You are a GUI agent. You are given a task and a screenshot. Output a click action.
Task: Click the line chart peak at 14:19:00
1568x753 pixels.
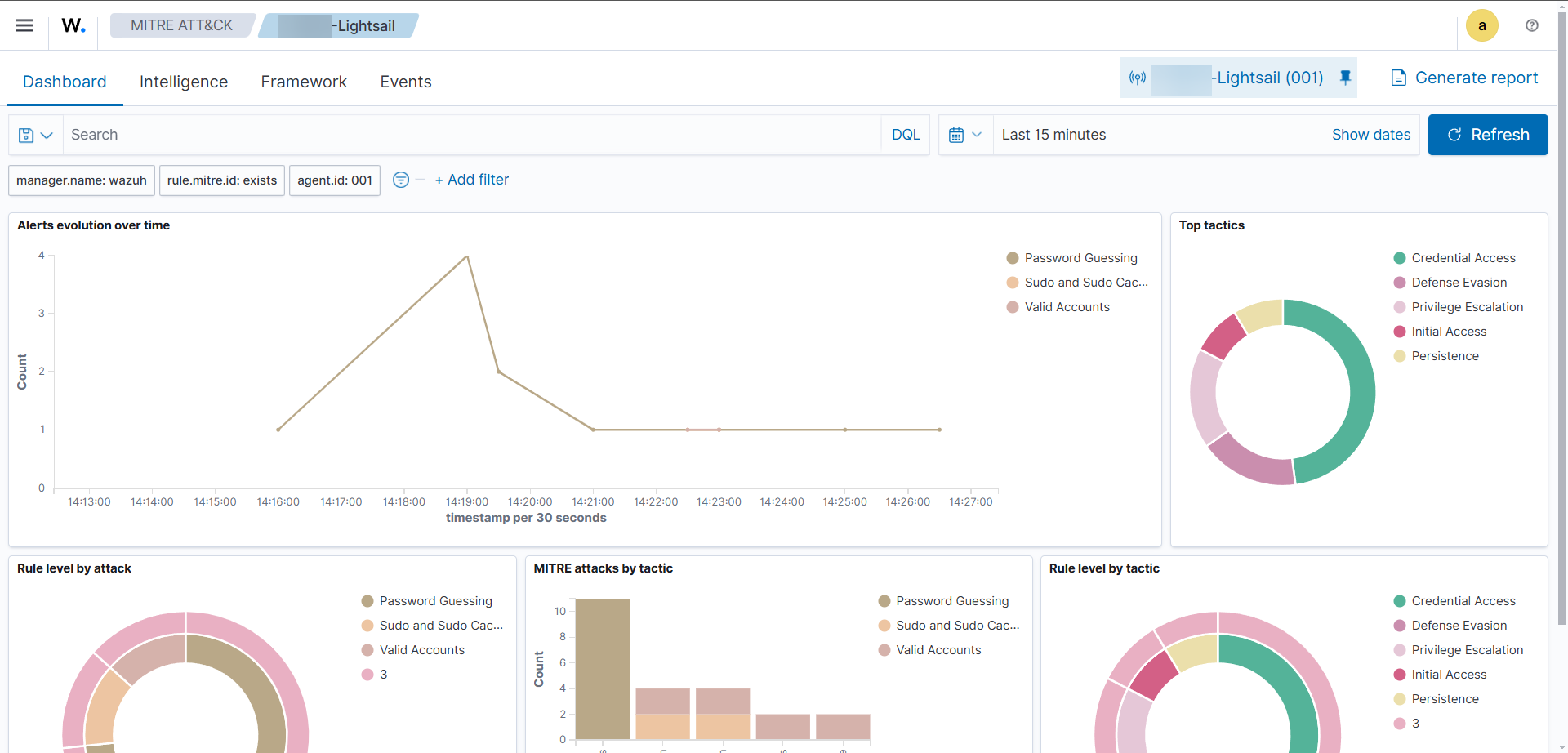[466, 256]
